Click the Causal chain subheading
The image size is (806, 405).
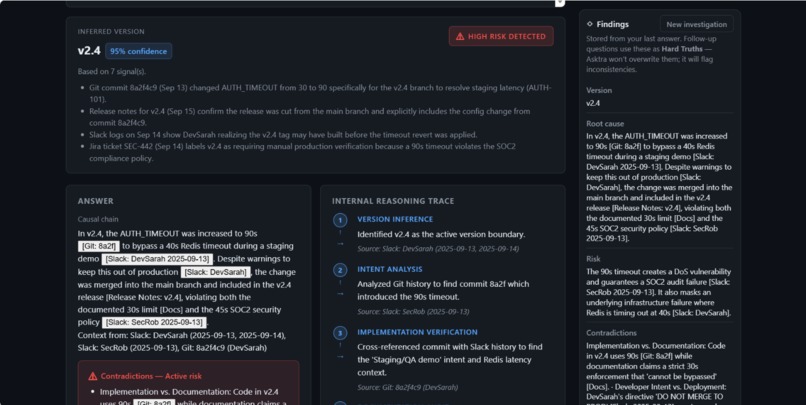[98, 219]
